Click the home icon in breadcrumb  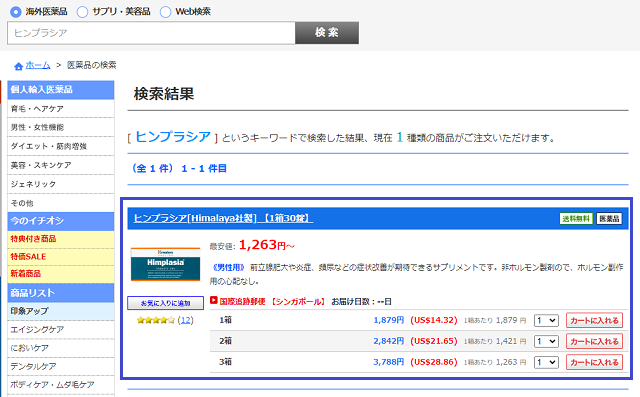[x=18, y=66]
